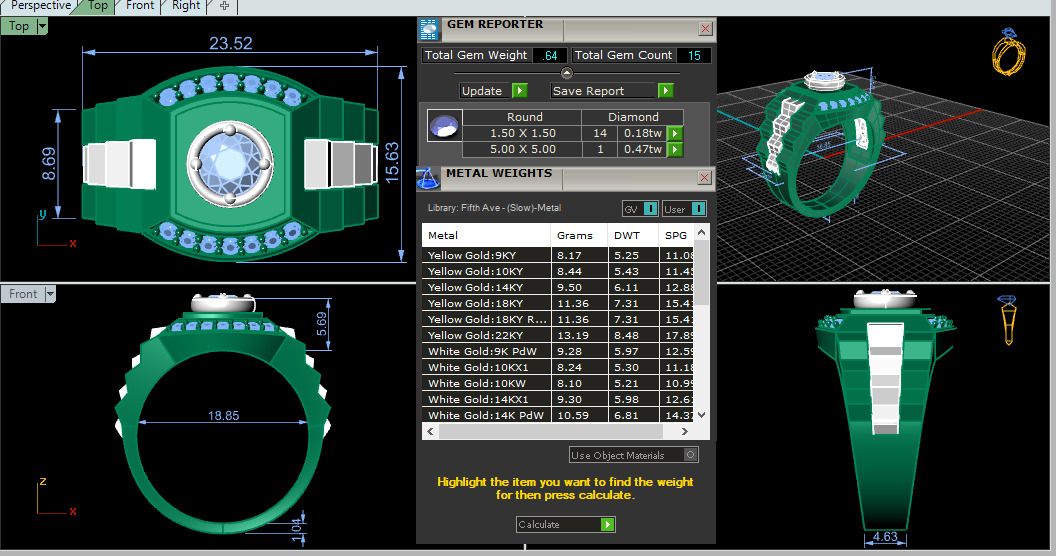Click the horizontal scrollbar thumb of metal table

click(x=551, y=431)
